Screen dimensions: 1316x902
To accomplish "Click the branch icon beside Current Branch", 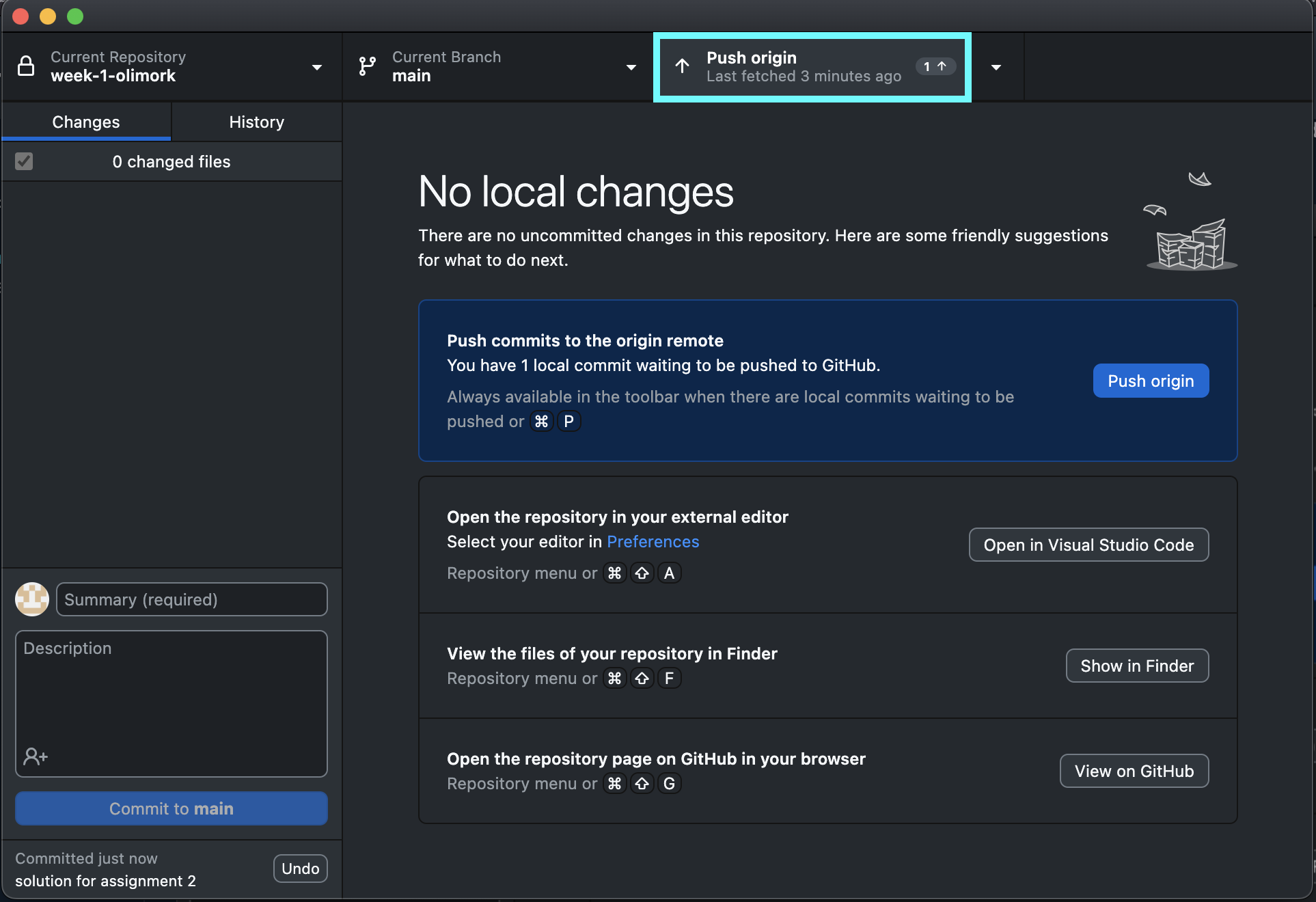I will (368, 66).
